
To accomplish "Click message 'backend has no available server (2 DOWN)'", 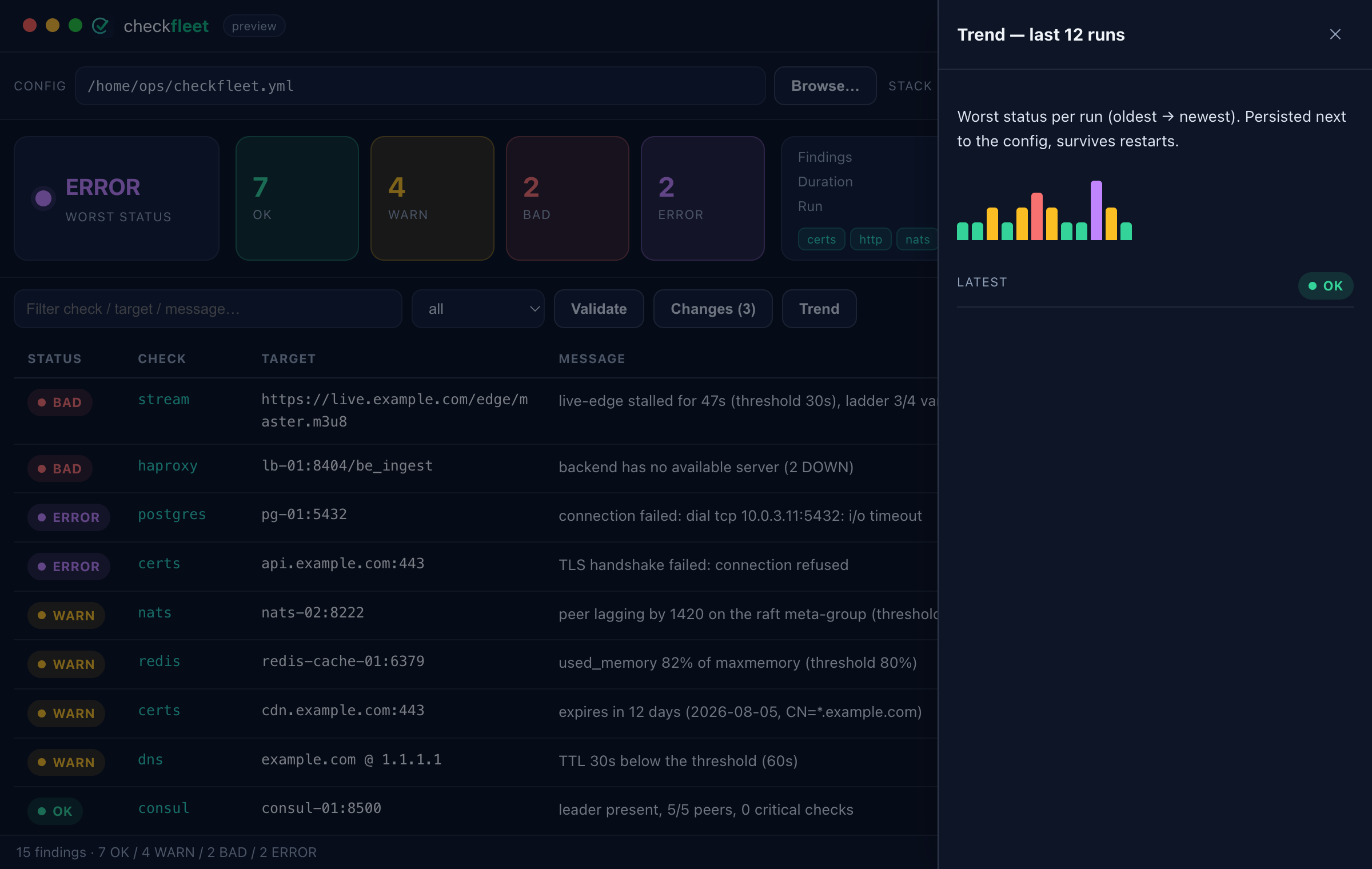I will (x=706, y=467).
